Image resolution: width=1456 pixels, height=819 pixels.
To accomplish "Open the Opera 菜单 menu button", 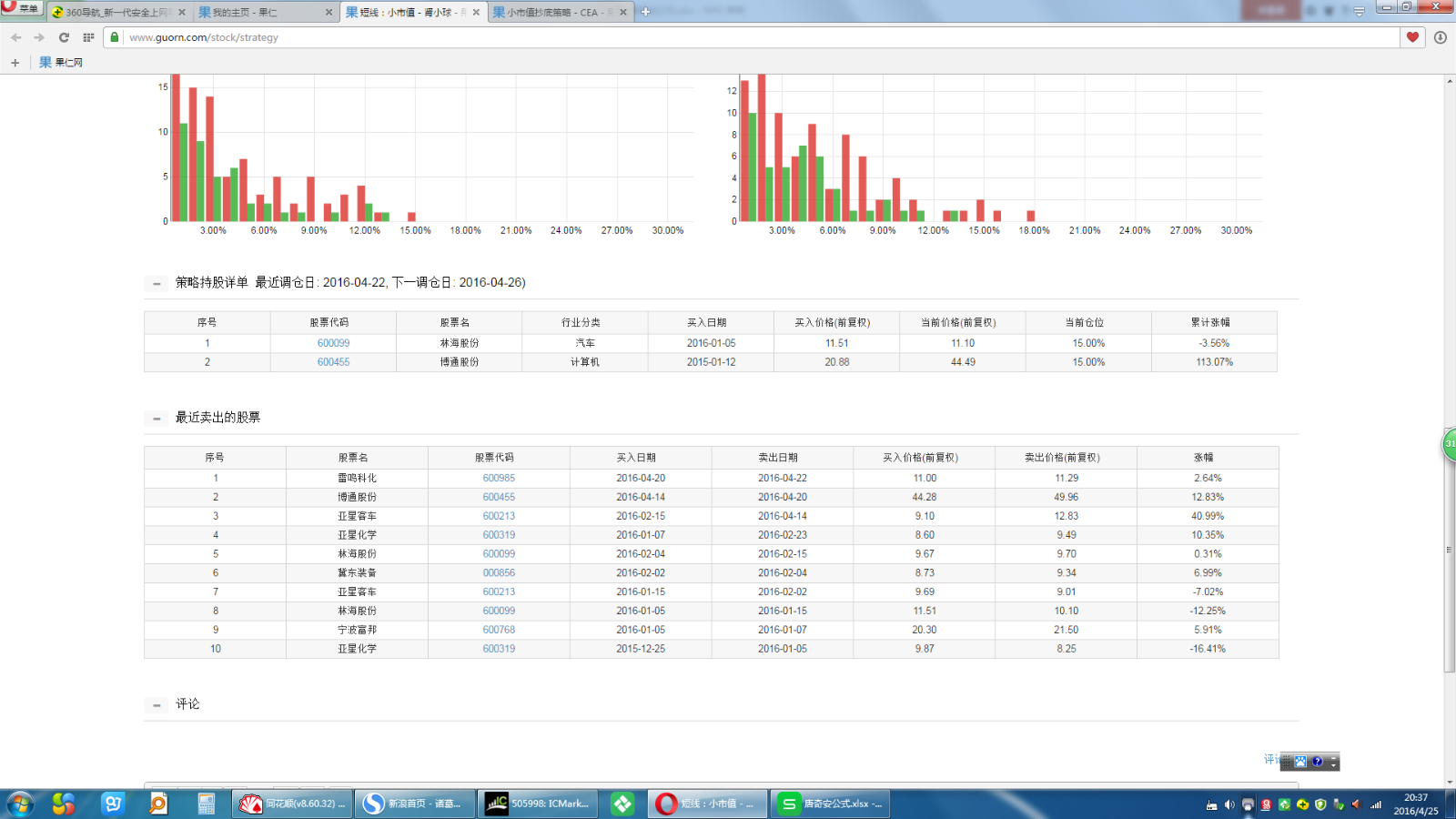I will (21, 9).
